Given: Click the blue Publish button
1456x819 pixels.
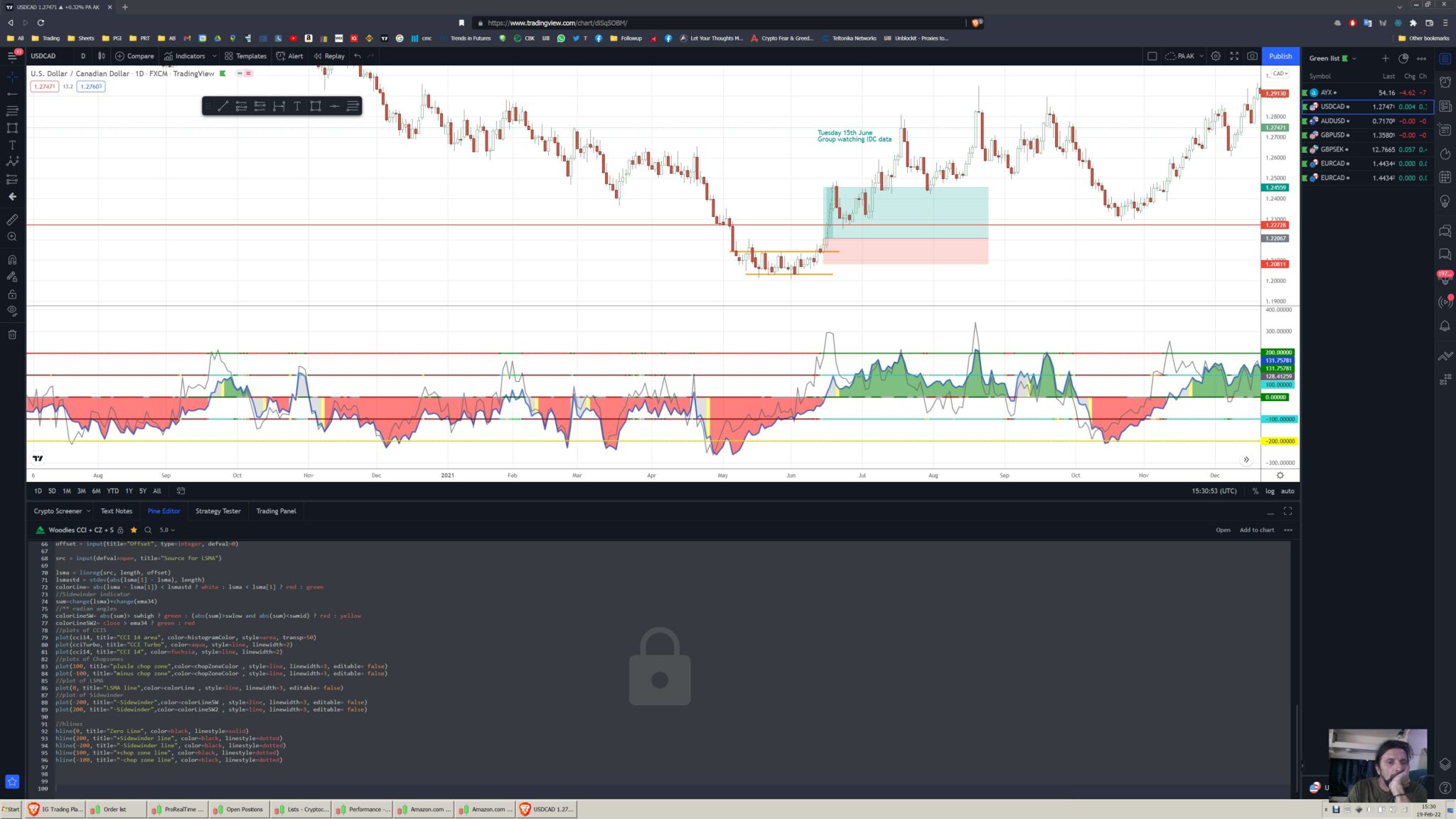Looking at the screenshot, I should click(x=1280, y=56).
